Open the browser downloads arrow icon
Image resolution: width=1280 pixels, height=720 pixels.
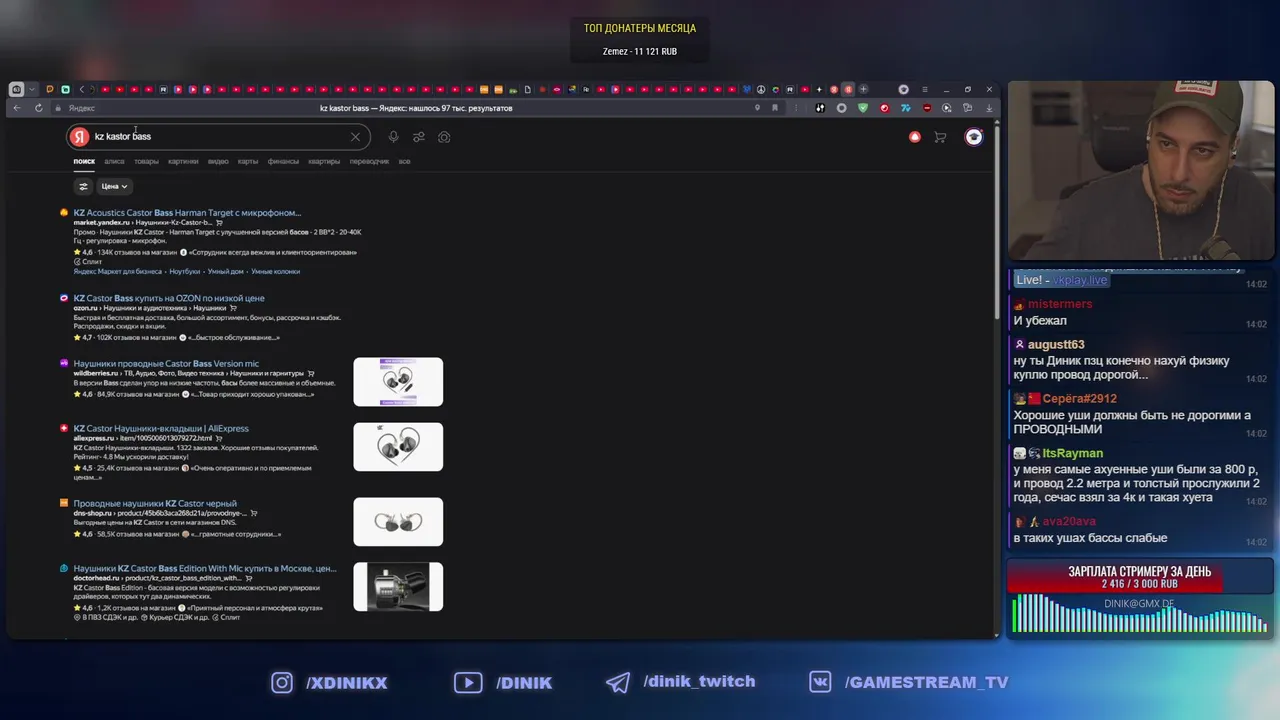click(989, 108)
